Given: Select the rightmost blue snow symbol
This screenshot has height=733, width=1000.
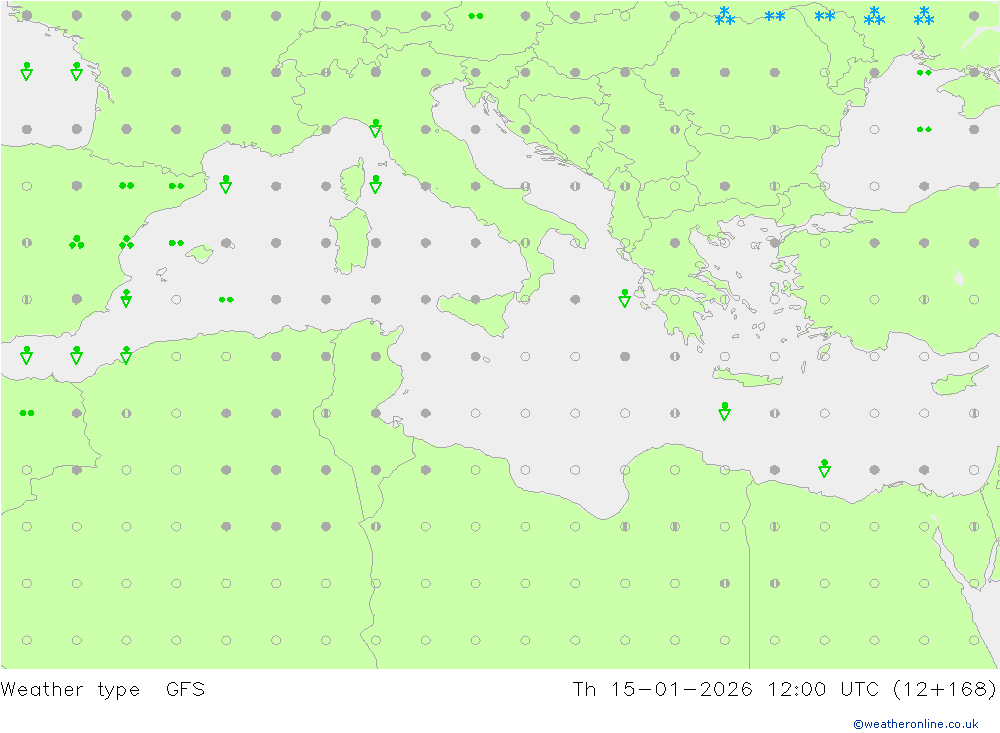Looking at the screenshot, I should tap(924, 16).
